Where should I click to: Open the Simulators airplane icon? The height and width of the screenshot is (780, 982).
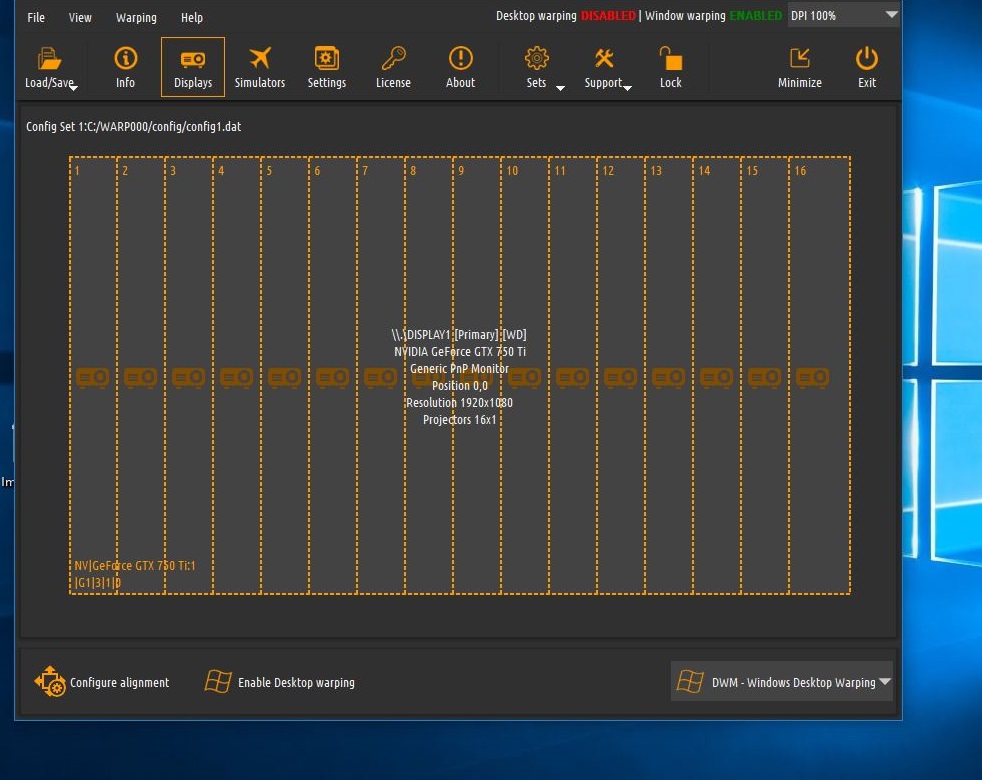click(x=260, y=58)
